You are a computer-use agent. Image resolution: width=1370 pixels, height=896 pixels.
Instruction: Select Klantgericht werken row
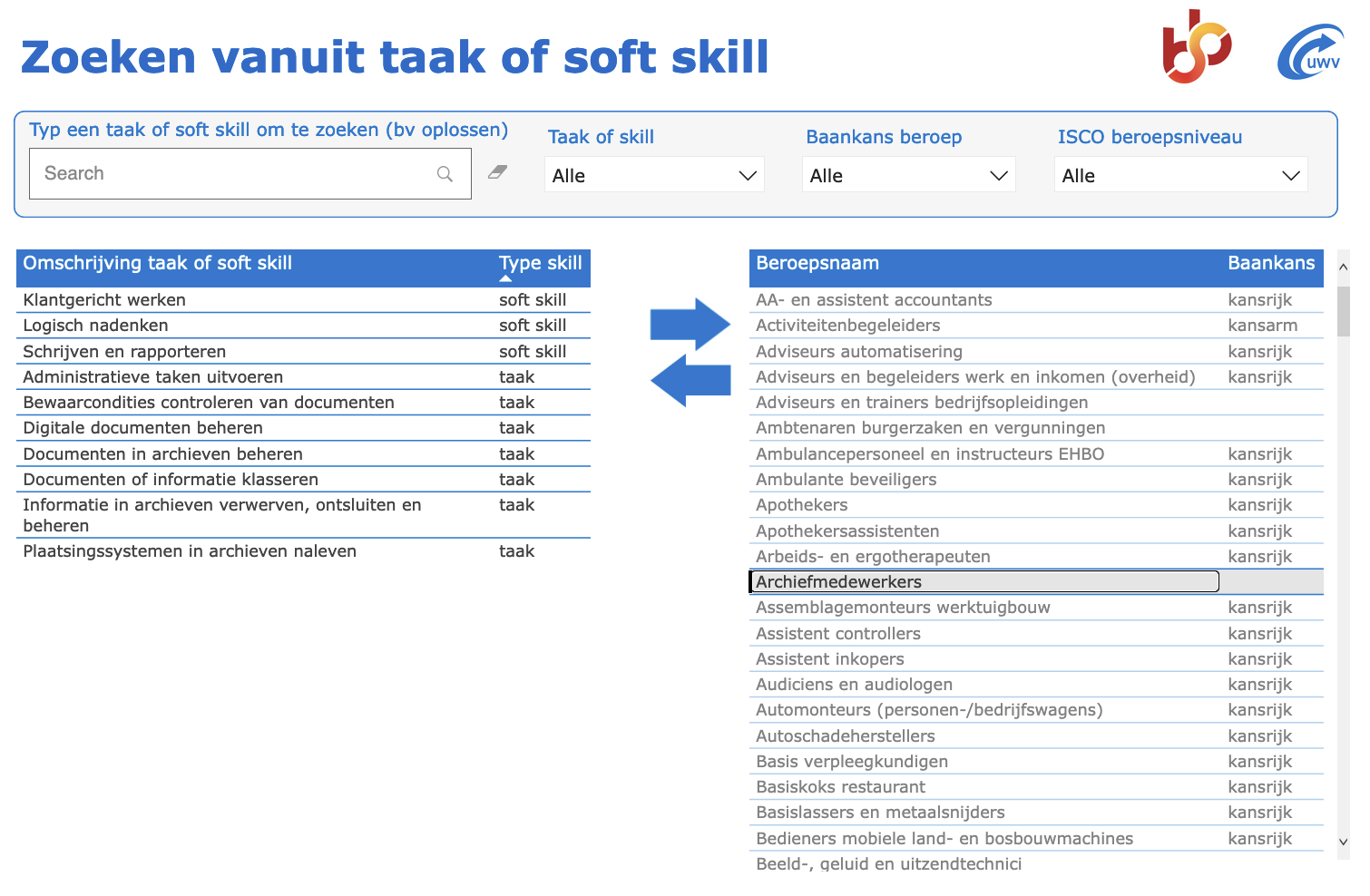tap(303, 300)
